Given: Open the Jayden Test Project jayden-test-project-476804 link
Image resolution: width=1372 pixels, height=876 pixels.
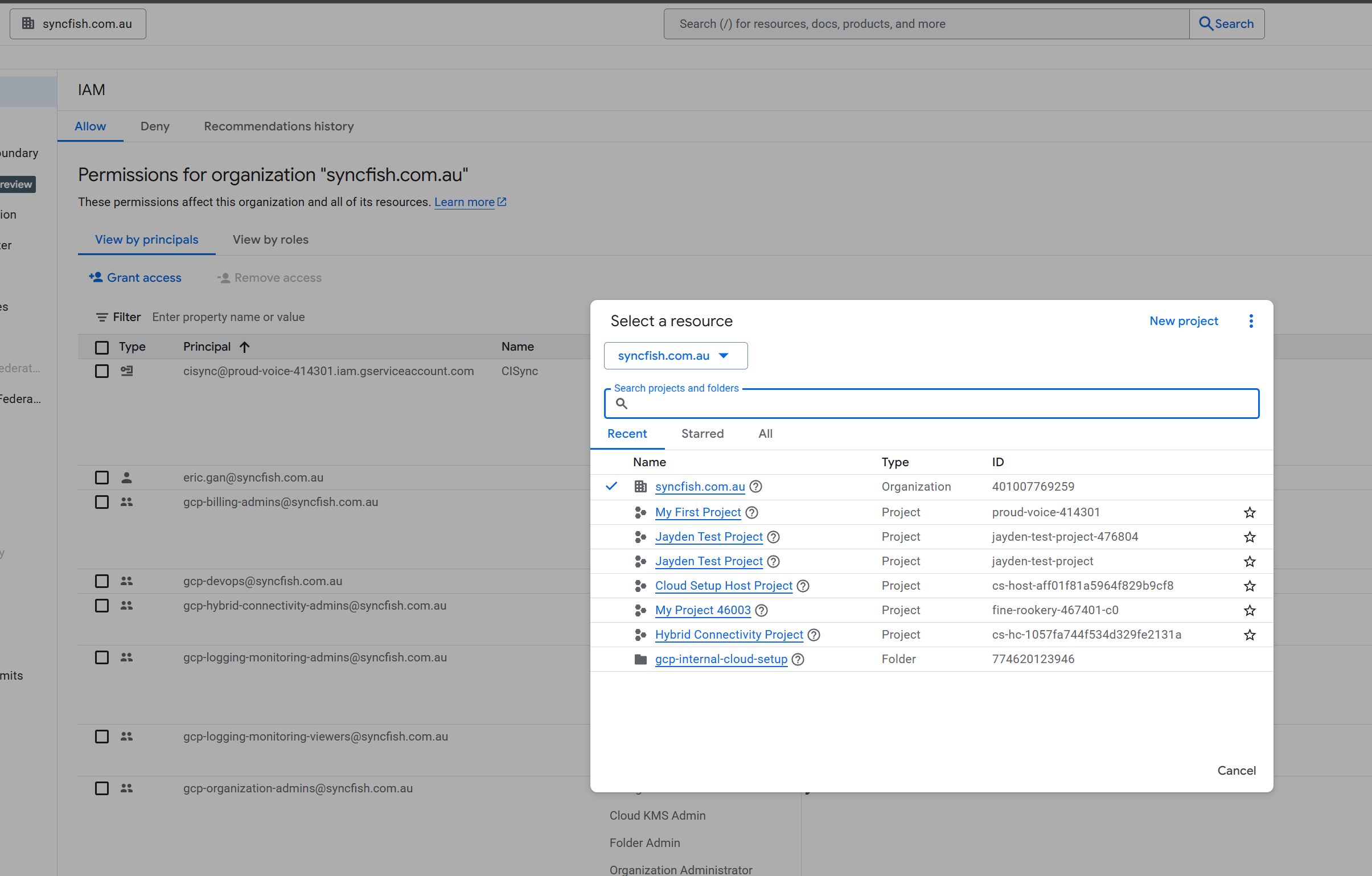Looking at the screenshot, I should [708, 537].
